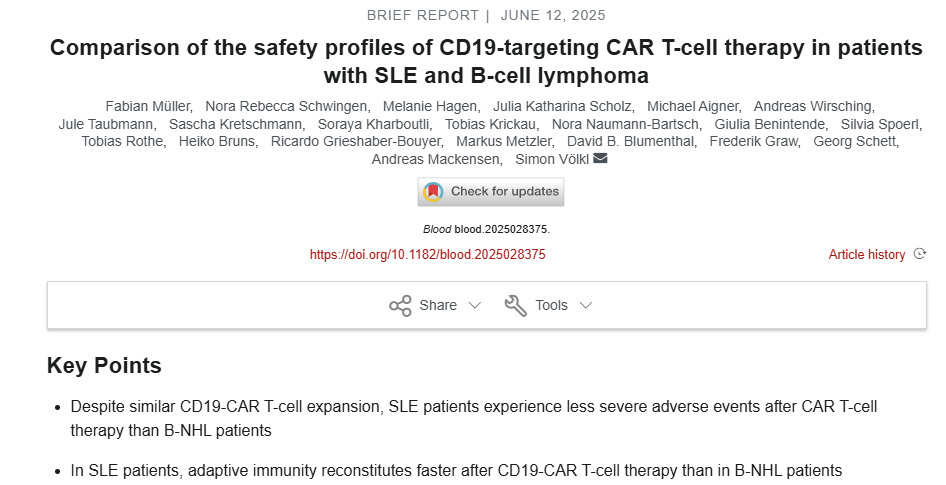Image resolution: width=946 pixels, height=485 pixels.
Task: Click the email envelope icon after Simon Völkl
Action: [x=600, y=160]
